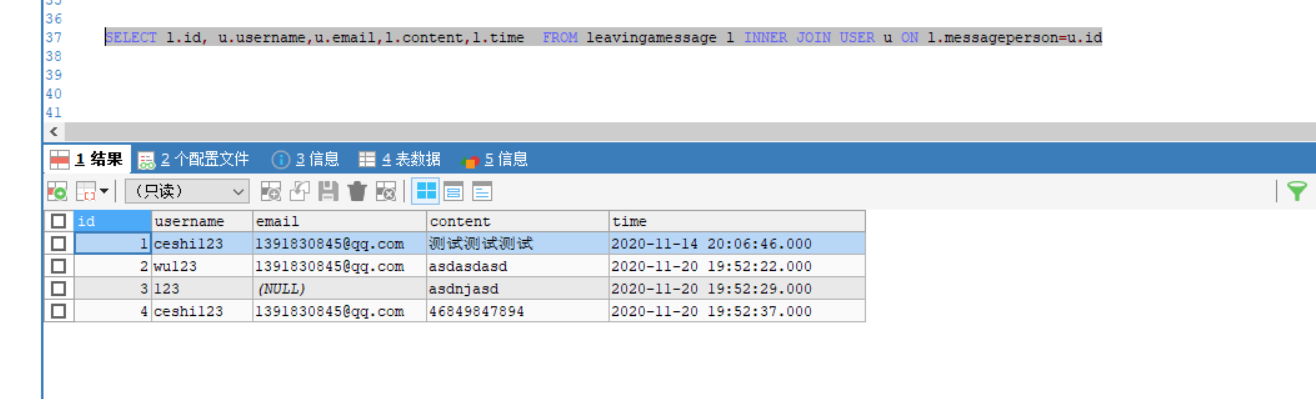Switch to form view icon
The width and height of the screenshot is (1316, 399).
(x=453, y=191)
